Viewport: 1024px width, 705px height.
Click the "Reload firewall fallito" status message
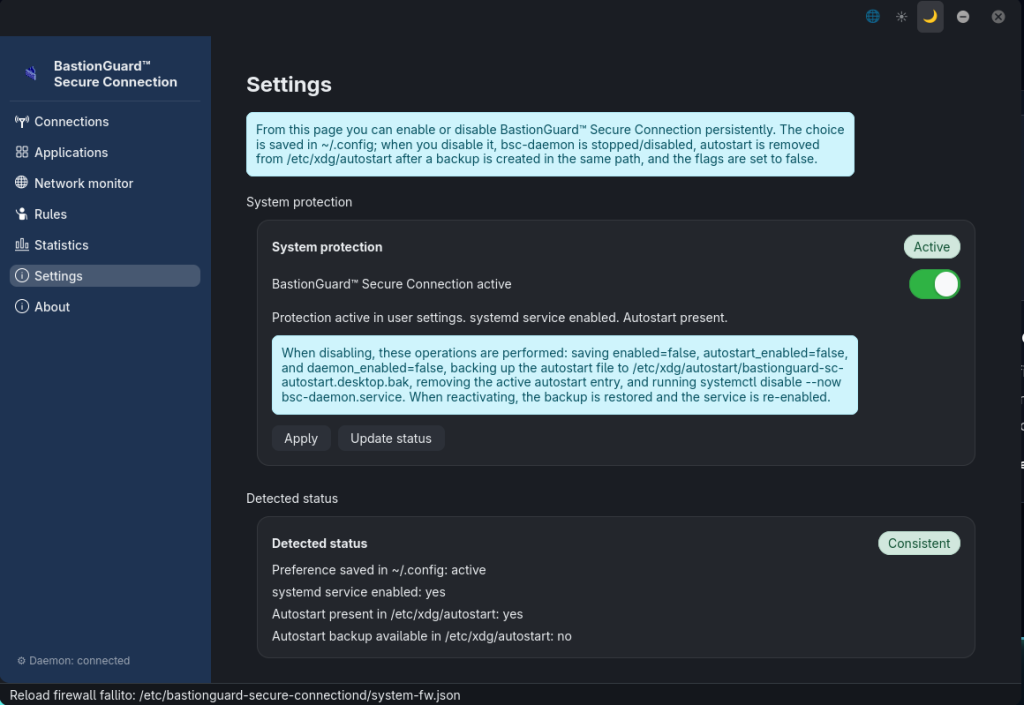(x=235, y=695)
